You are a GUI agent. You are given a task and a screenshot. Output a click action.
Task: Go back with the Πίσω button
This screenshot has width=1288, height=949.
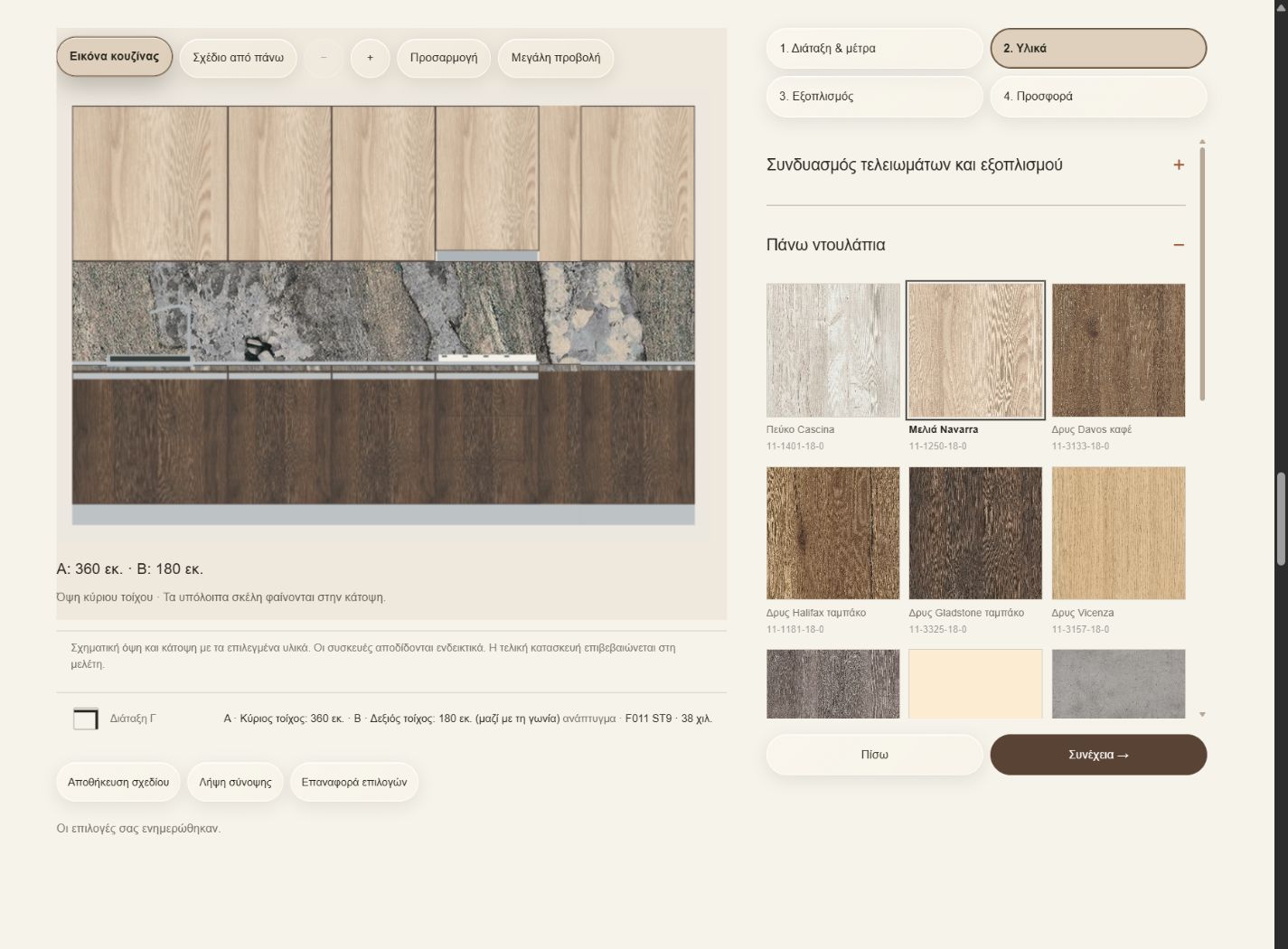click(x=874, y=755)
